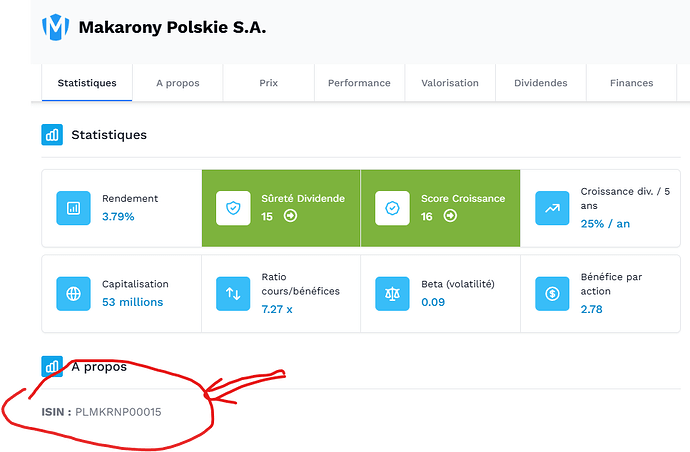
Task: Click the Ratio cours/bénéfices arrows icon
Action: point(233,294)
